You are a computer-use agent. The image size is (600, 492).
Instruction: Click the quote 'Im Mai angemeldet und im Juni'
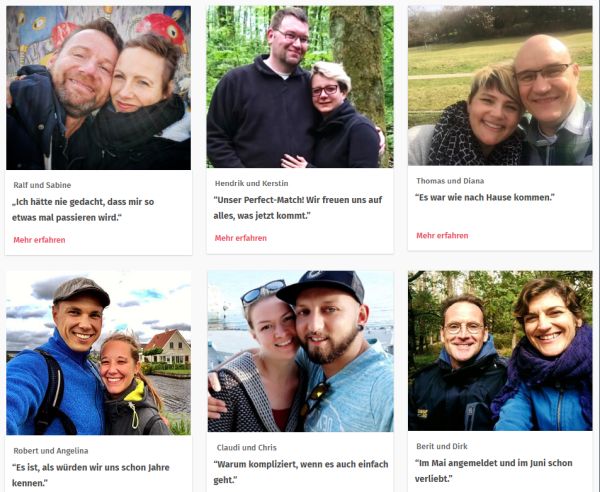coord(494,471)
